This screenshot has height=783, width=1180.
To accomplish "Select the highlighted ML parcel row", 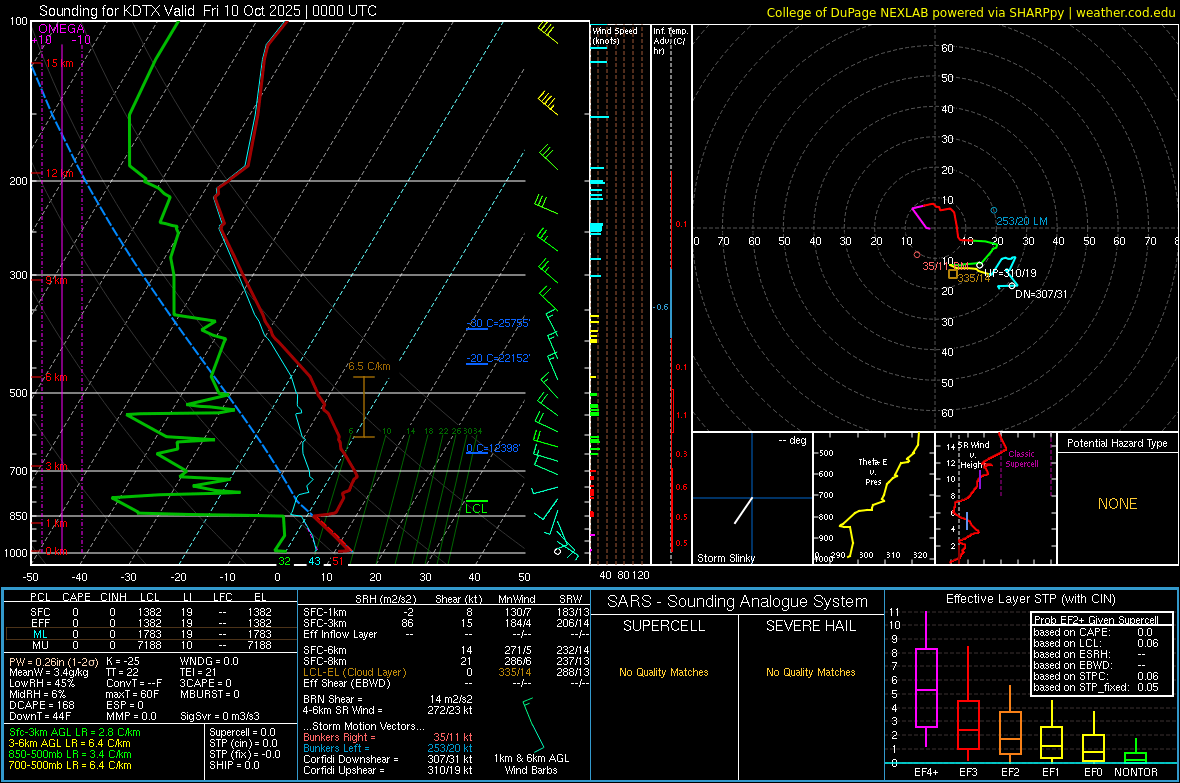I will click(x=151, y=634).
